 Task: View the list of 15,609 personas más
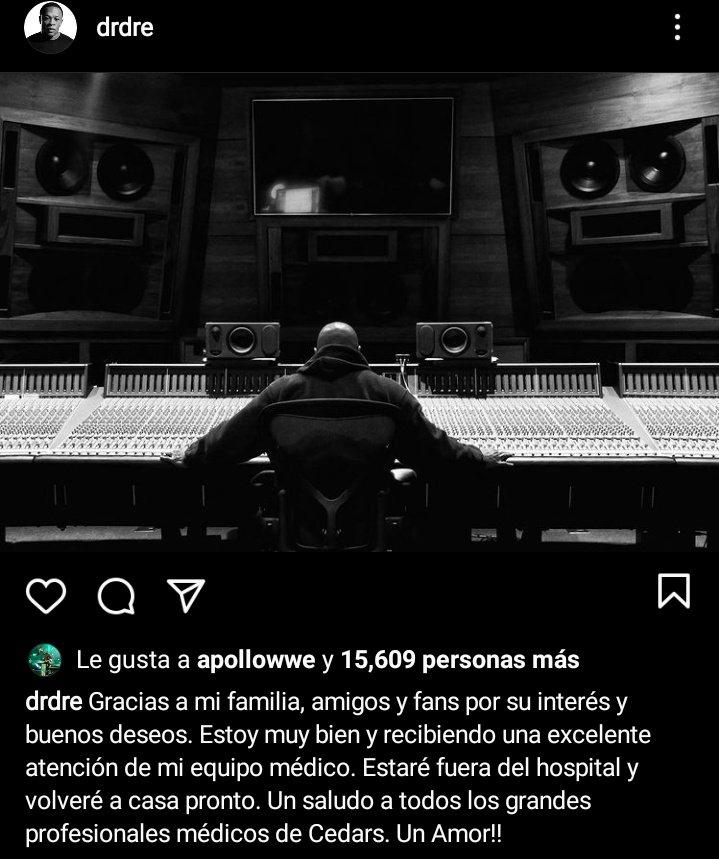[460, 660]
